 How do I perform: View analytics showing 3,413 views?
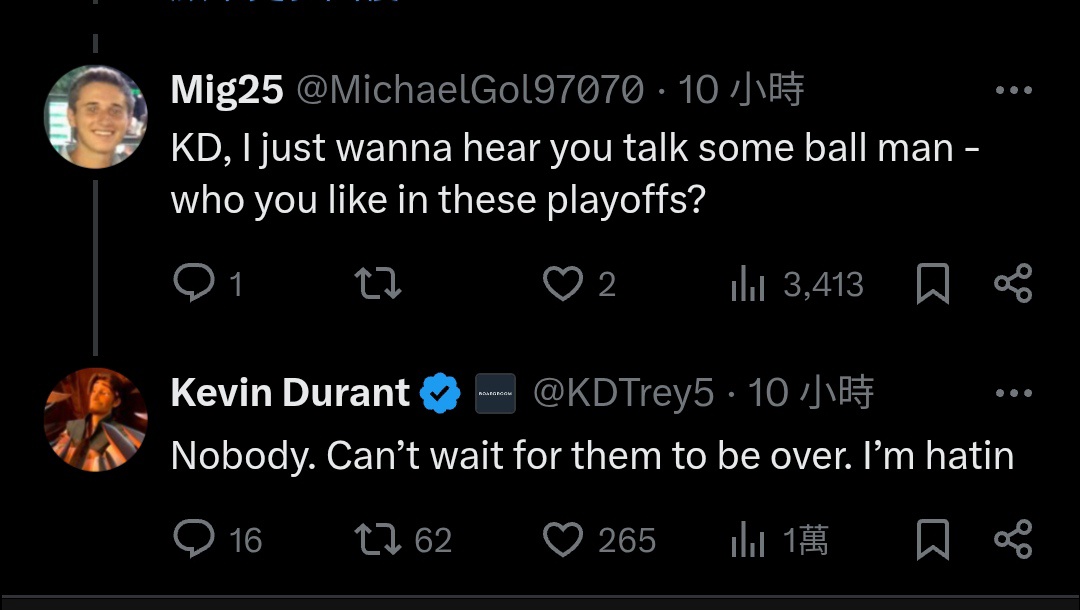(x=797, y=284)
